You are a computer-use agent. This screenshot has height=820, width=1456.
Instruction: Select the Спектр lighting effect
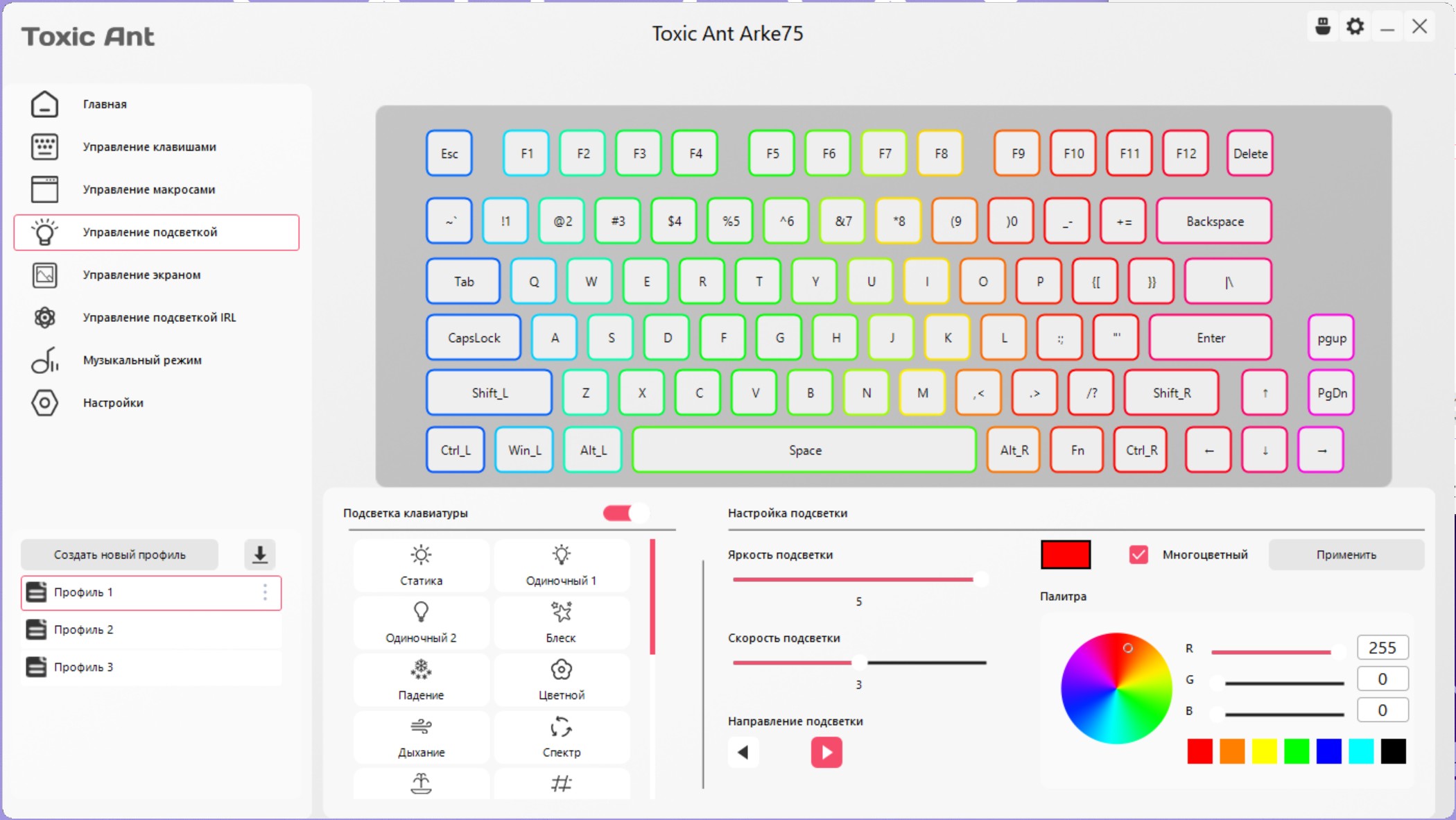pos(562,738)
